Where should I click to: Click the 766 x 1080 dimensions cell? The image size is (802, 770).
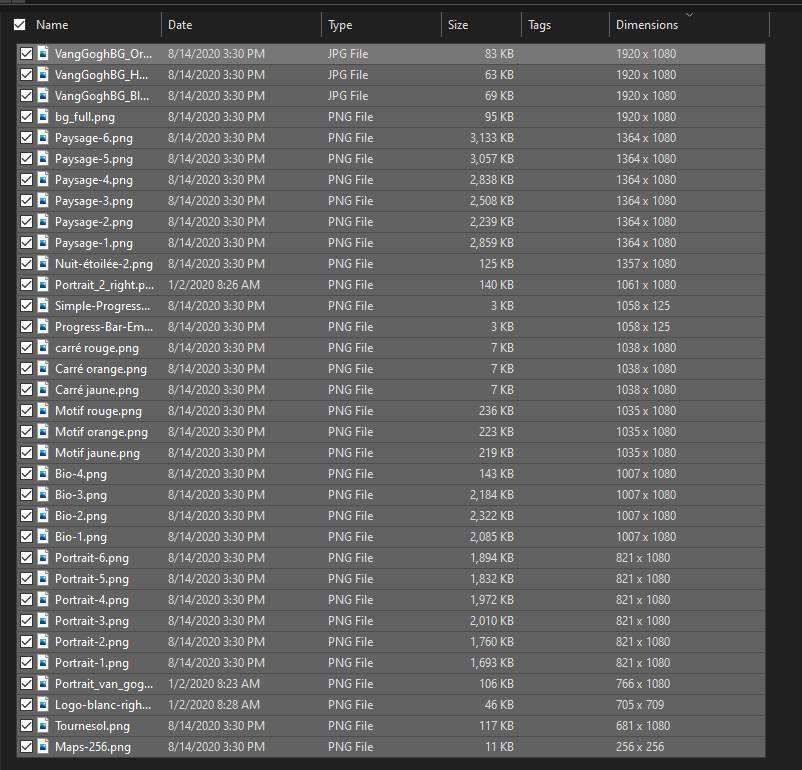[643, 684]
